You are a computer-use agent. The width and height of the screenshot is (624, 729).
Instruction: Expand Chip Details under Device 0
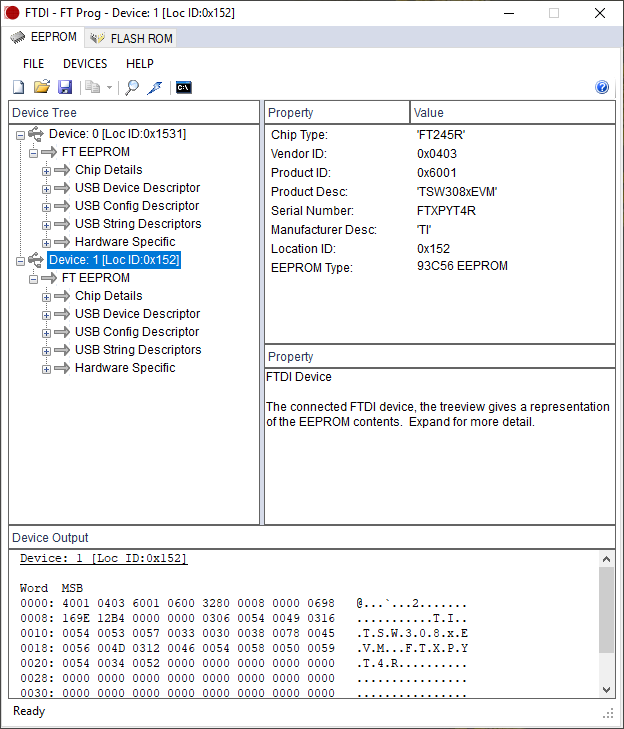46,171
